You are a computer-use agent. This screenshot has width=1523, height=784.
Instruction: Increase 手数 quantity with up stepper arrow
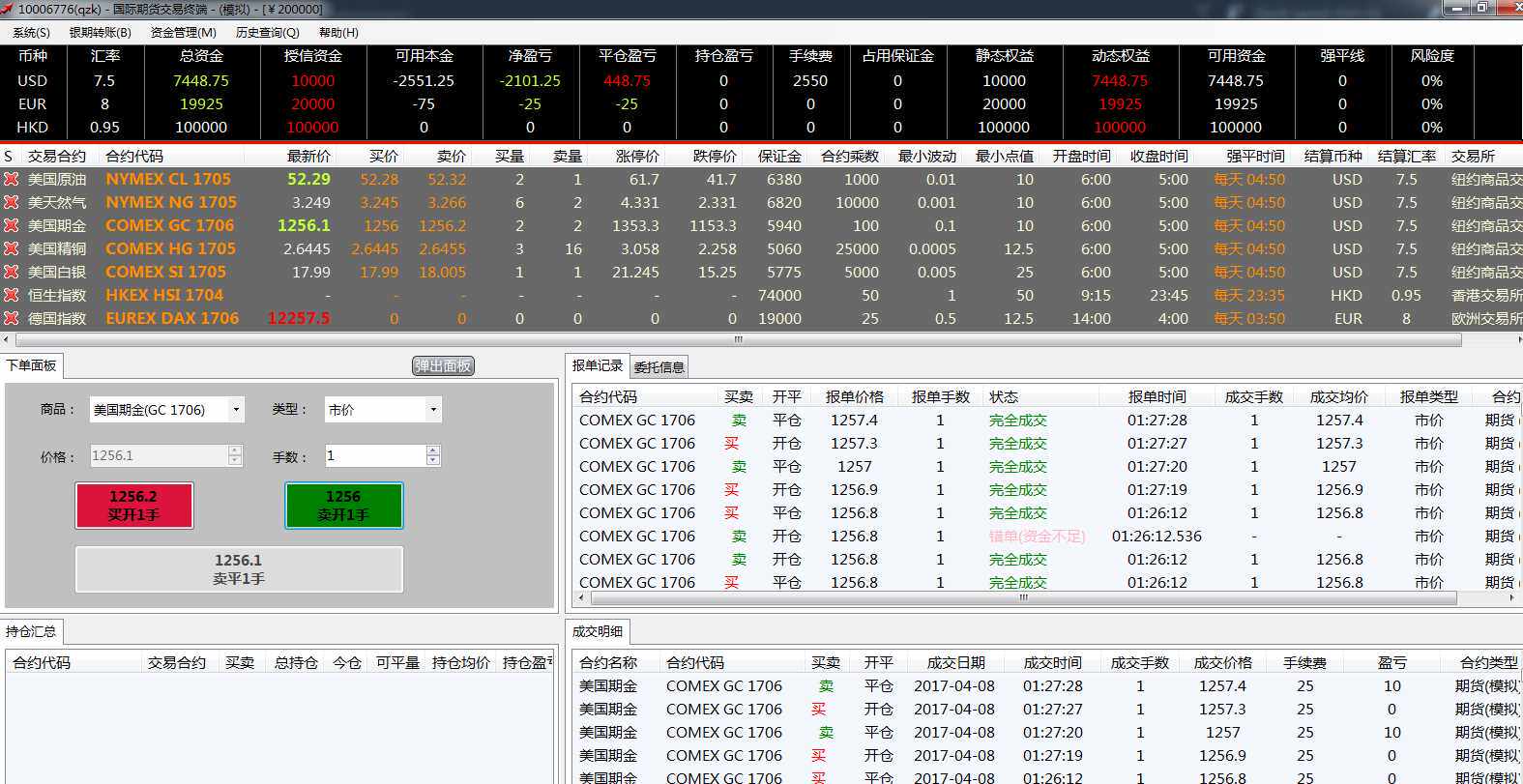click(433, 450)
